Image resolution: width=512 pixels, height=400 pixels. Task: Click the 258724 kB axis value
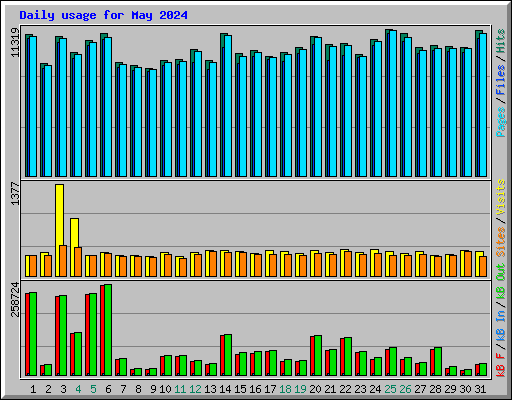point(15,299)
